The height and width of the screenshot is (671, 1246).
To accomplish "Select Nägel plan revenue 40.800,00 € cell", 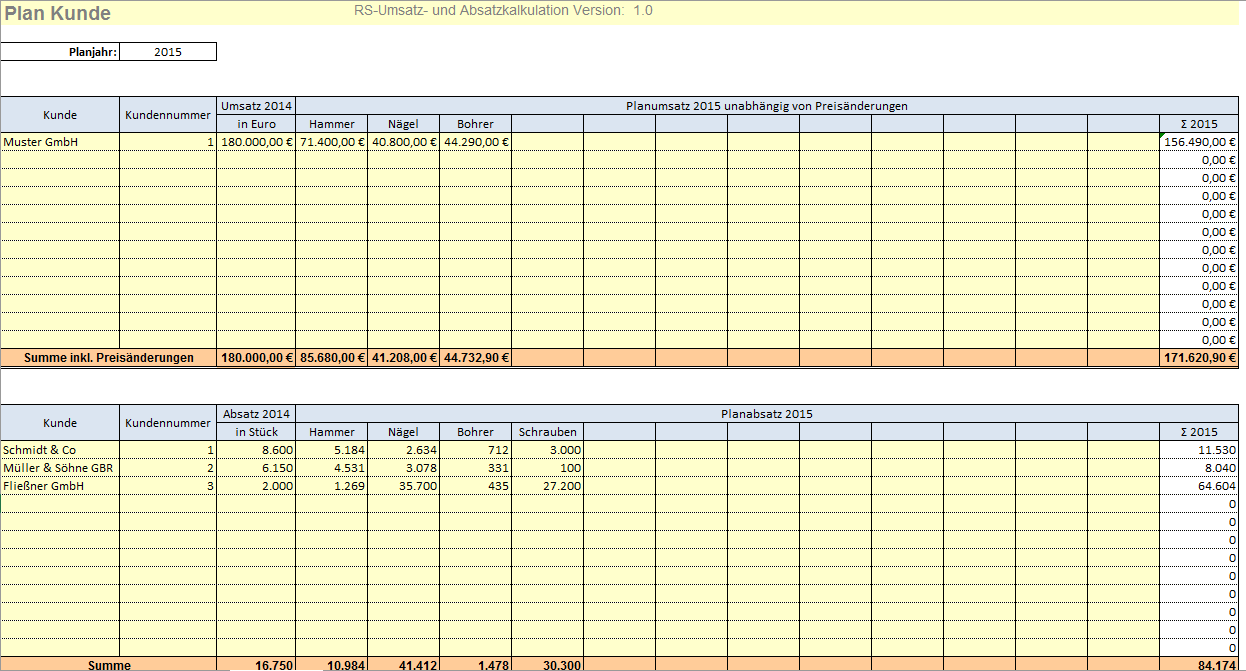I will (403, 142).
